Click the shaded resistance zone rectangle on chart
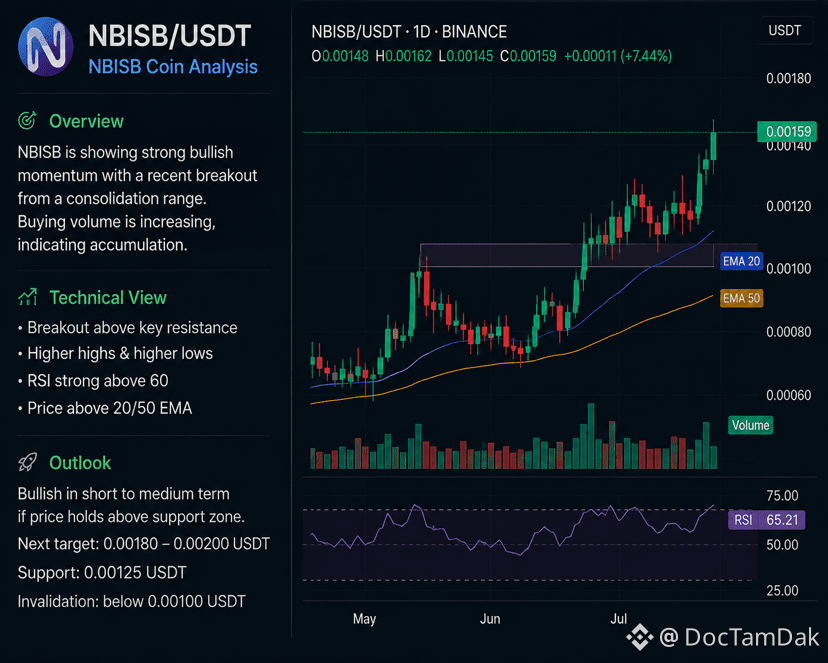Image resolution: width=828 pixels, height=663 pixels. pyautogui.click(x=567, y=255)
